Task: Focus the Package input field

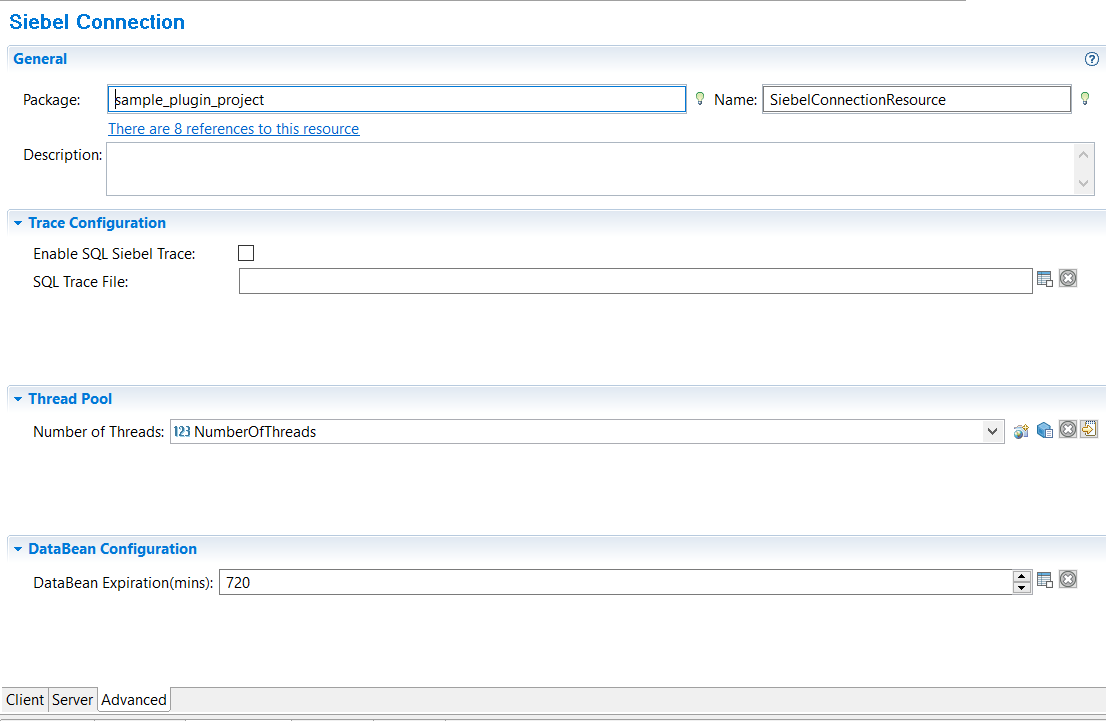Action: point(396,99)
